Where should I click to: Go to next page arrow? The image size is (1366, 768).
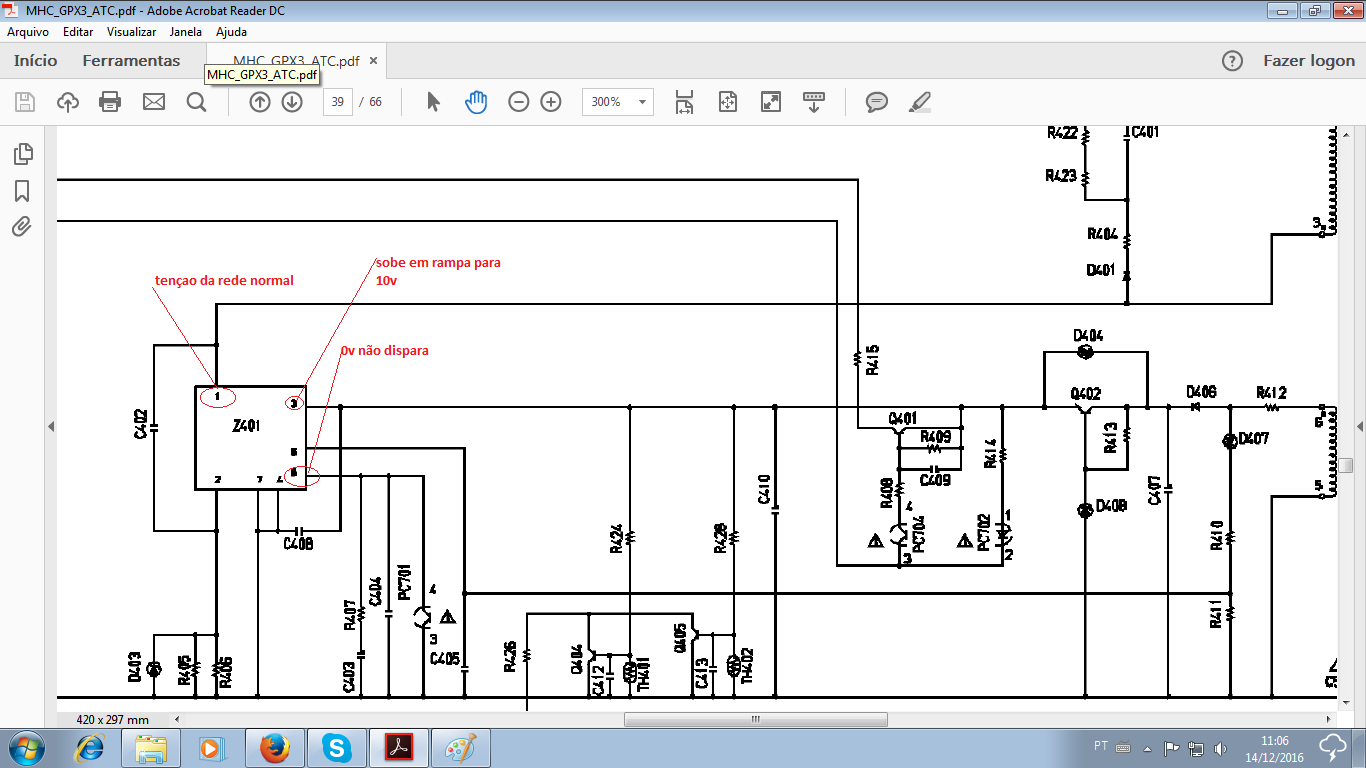coord(292,102)
